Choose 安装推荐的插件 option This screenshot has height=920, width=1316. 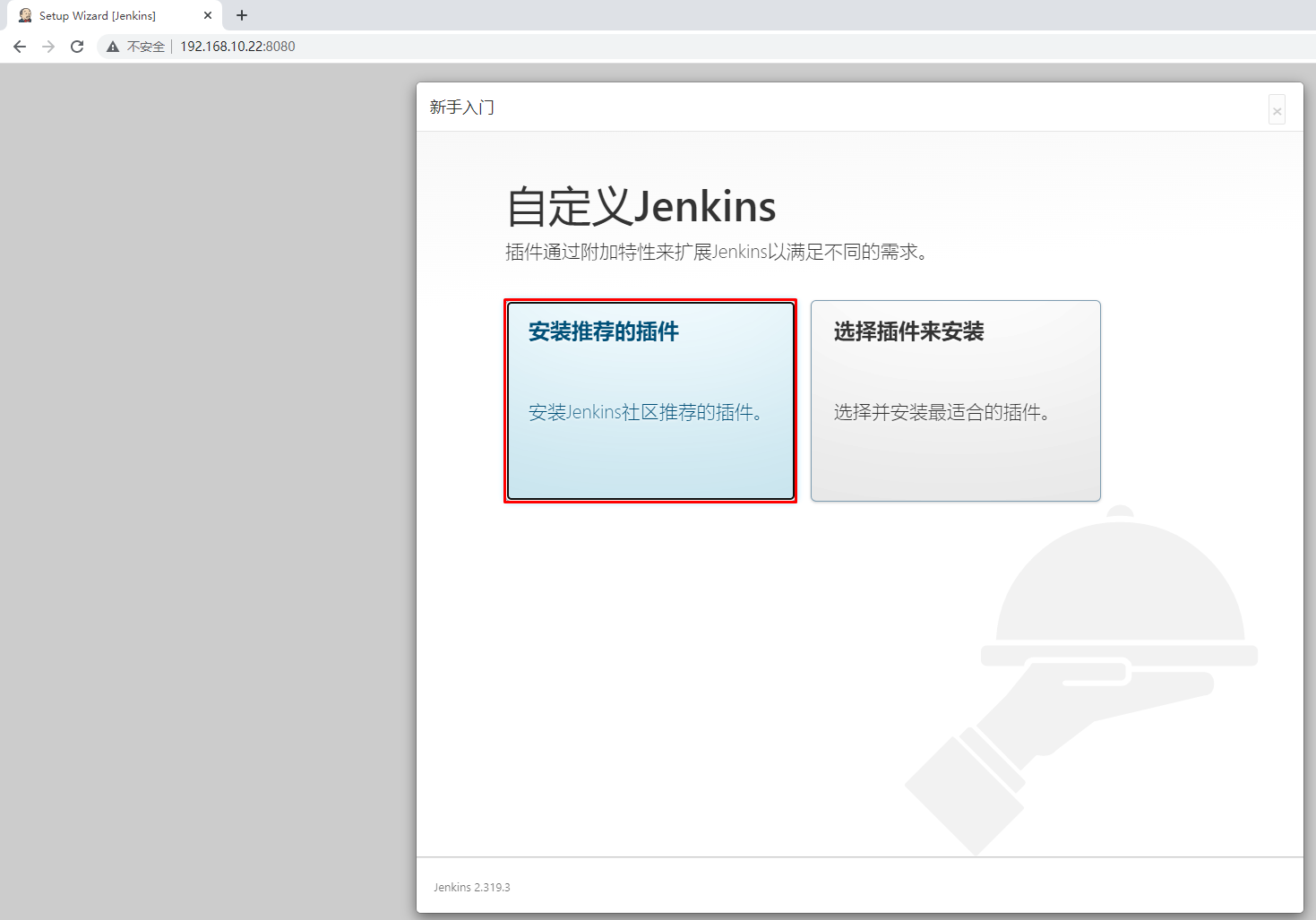tap(650, 400)
